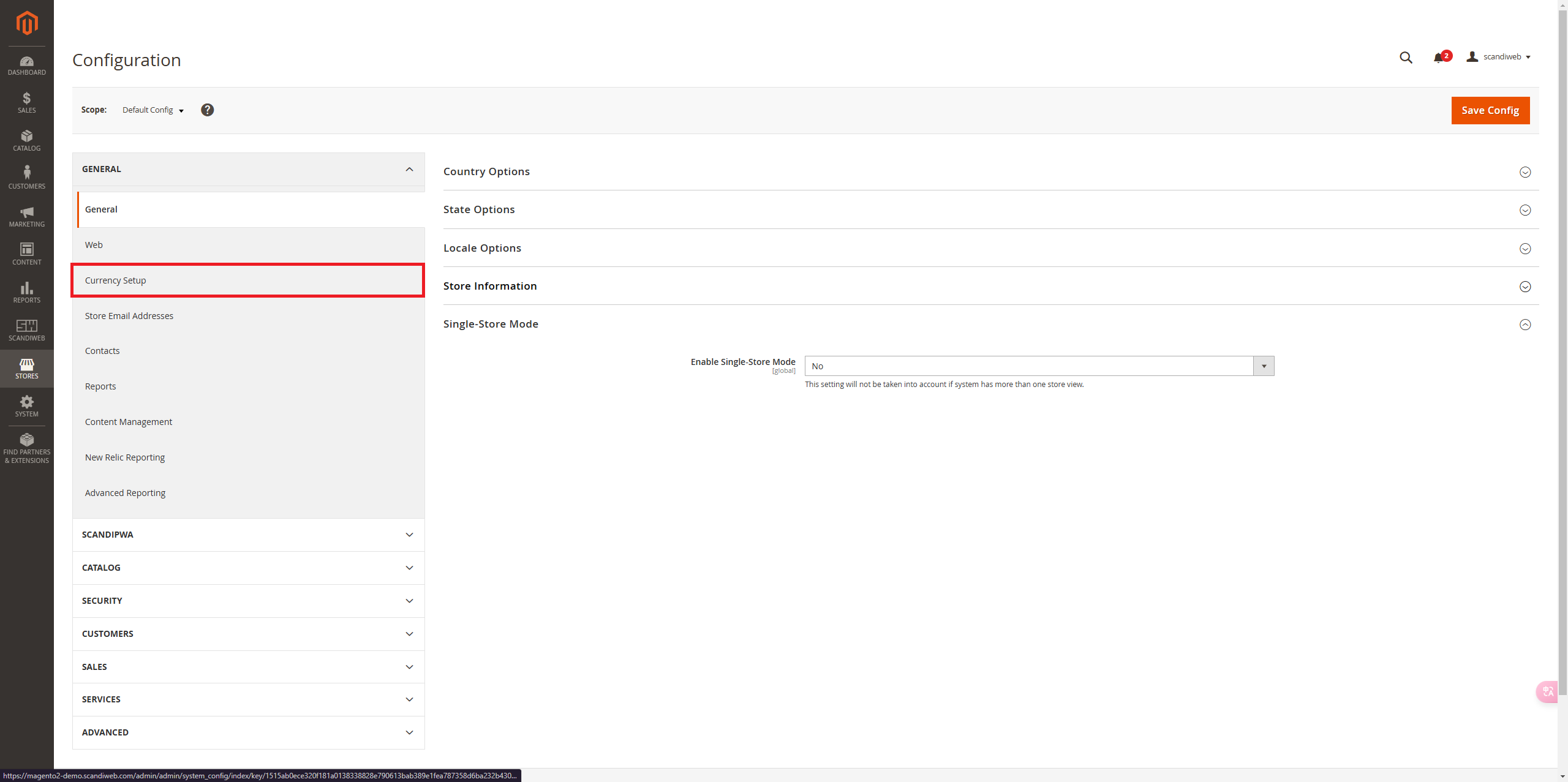This screenshot has height=782, width=1568.
Task: Open the Marketing megaphone icon menu
Action: 26,217
